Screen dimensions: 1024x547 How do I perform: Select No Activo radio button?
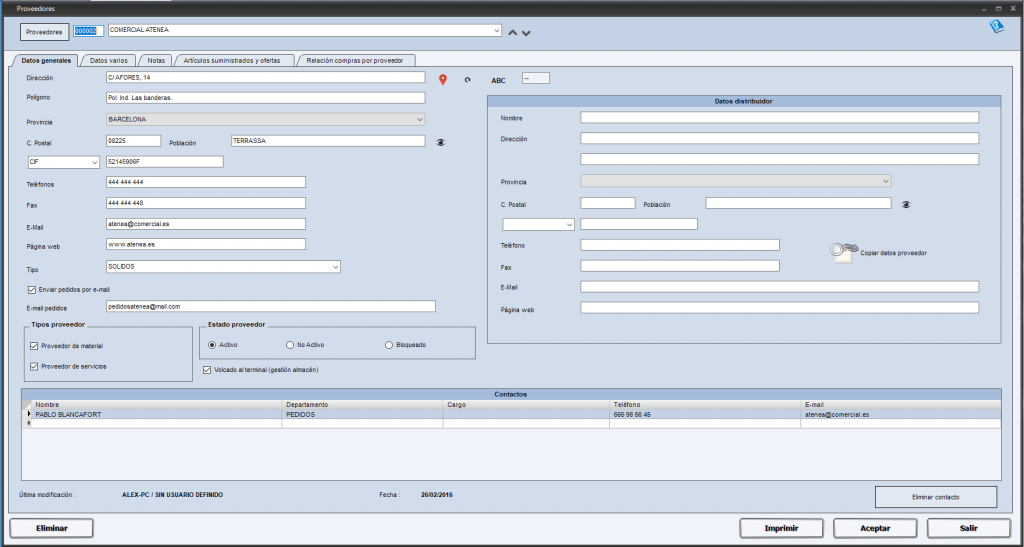[x=290, y=345]
